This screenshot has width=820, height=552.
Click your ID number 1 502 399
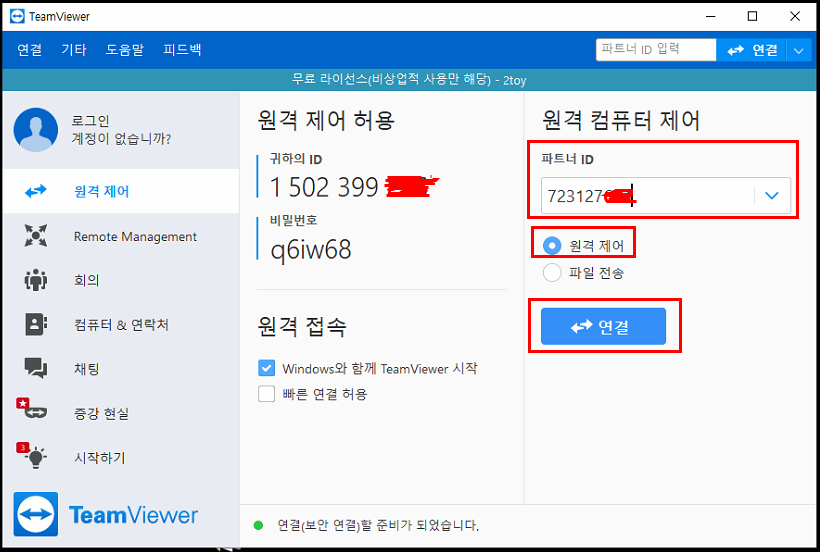(x=324, y=187)
